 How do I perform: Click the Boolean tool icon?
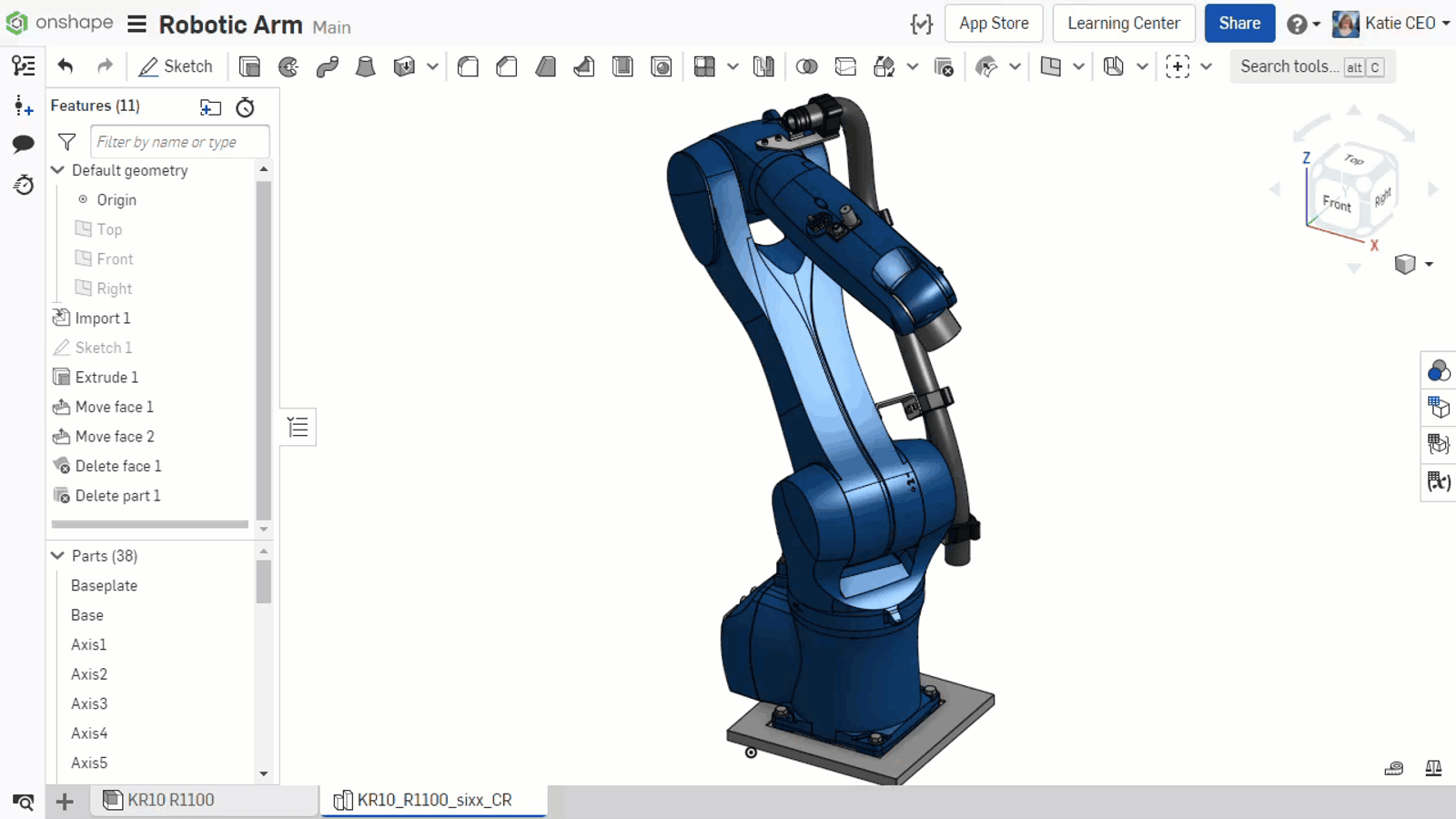[806, 66]
